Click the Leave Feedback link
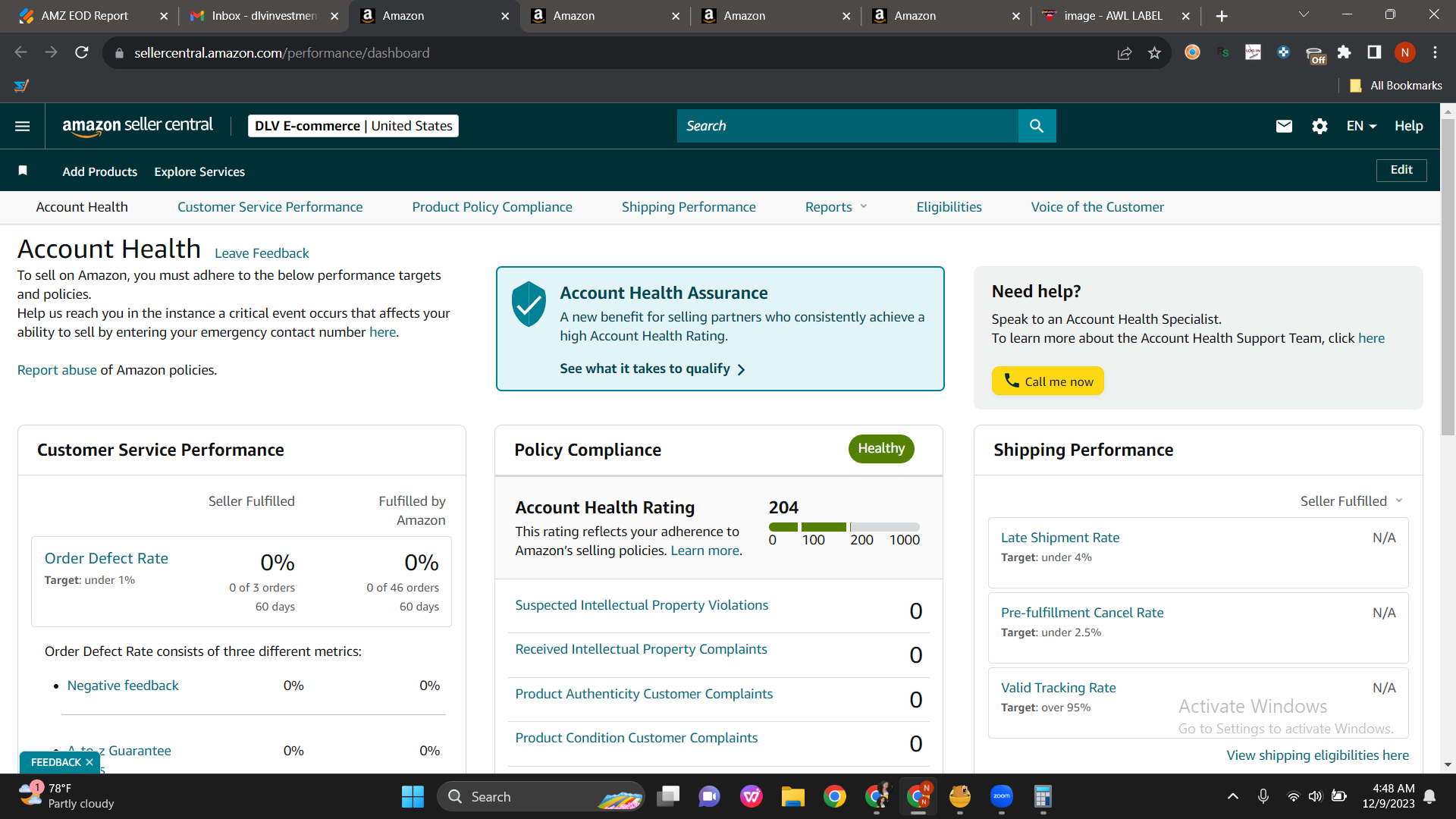 pyautogui.click(x=262, y=253)
